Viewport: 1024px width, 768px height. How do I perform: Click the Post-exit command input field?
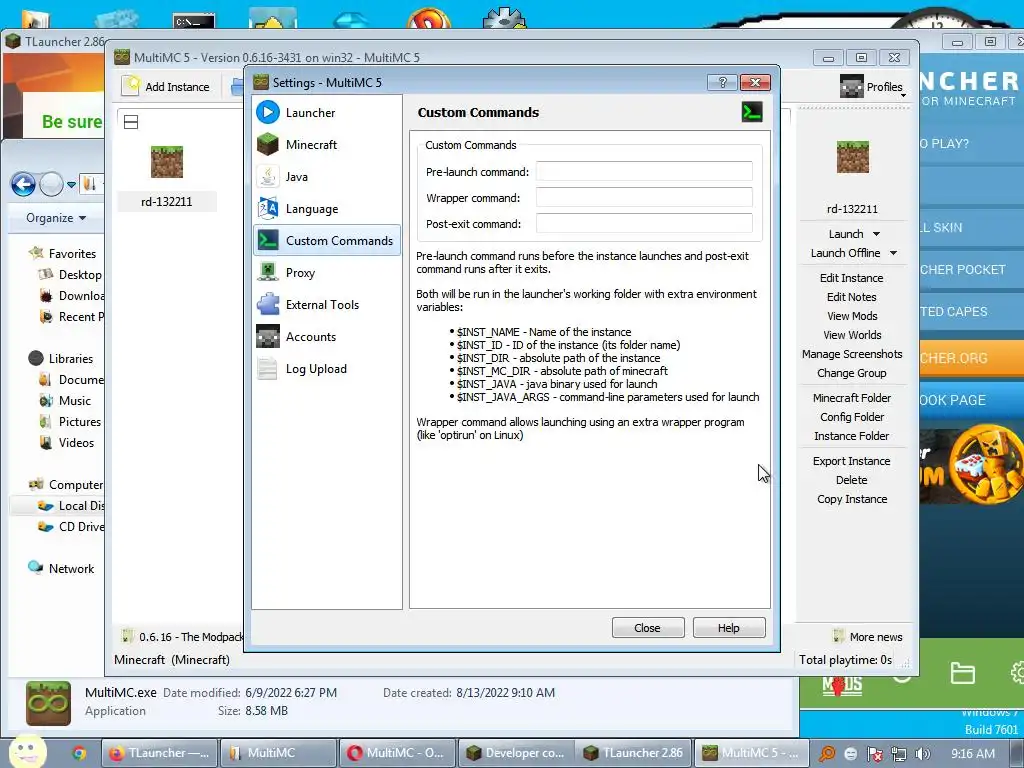pyautogui.click(x=644, y=223)
